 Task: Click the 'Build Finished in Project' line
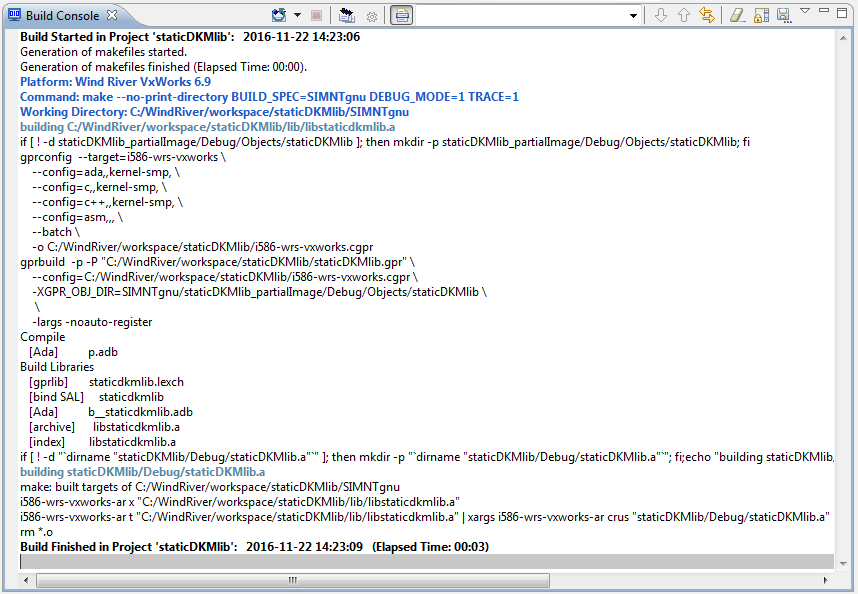(x=254, y=547)
